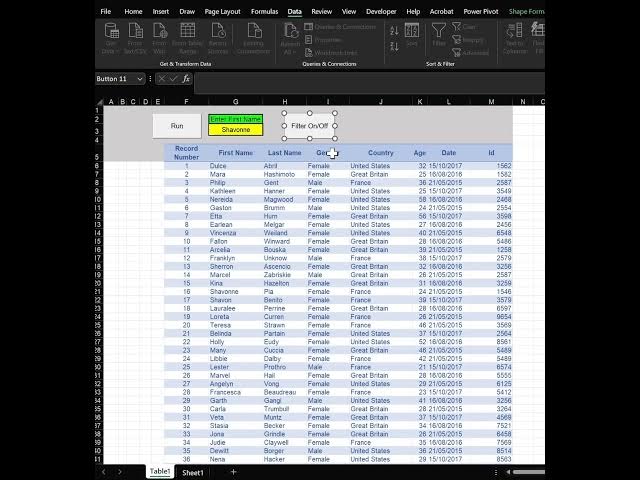This screenshot has width=640, height=480.
Task: Open connection Properties in the ribbon
Action: [323, 40]
